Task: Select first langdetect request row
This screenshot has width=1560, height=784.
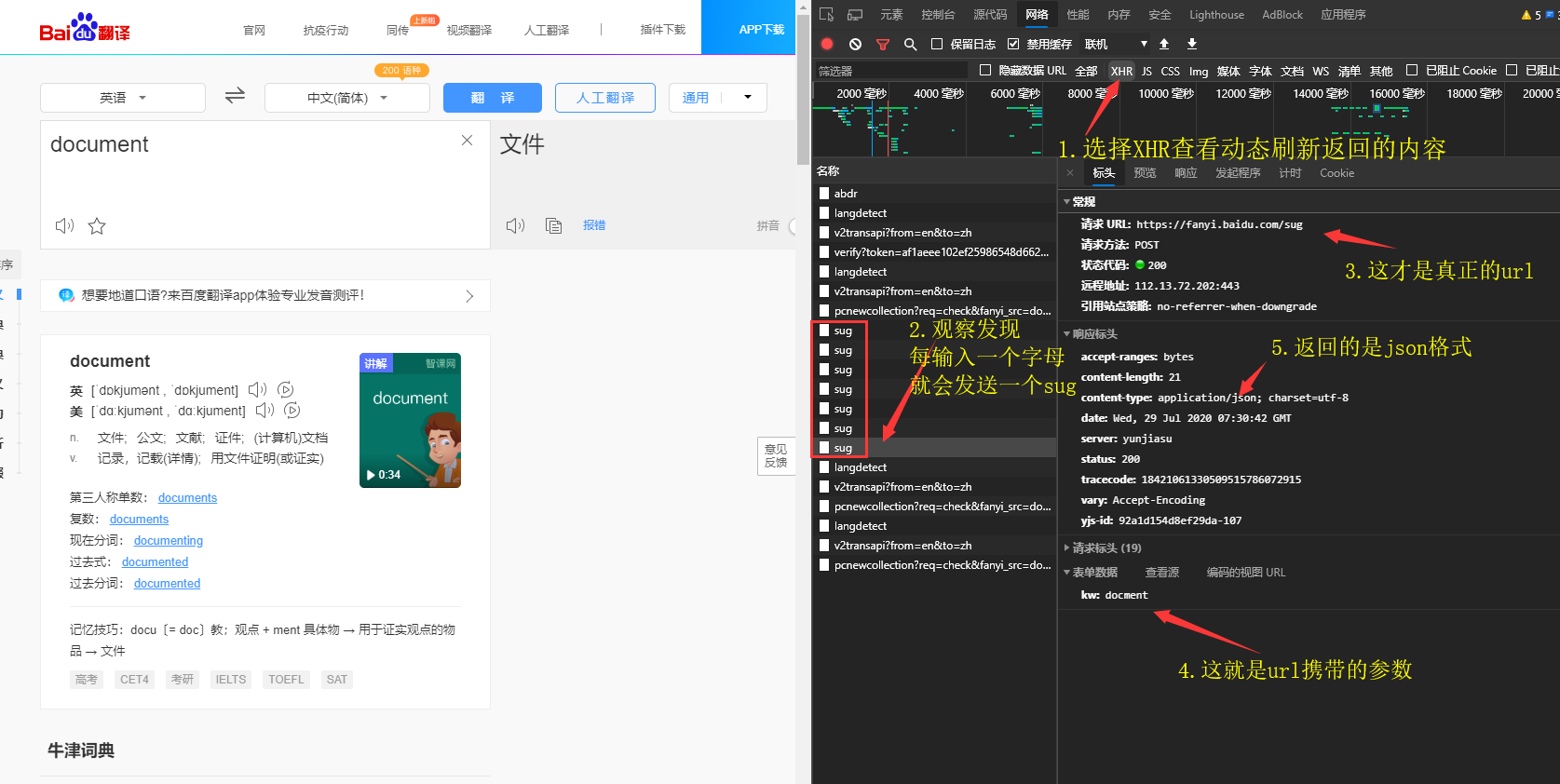Action: [934, 213]
